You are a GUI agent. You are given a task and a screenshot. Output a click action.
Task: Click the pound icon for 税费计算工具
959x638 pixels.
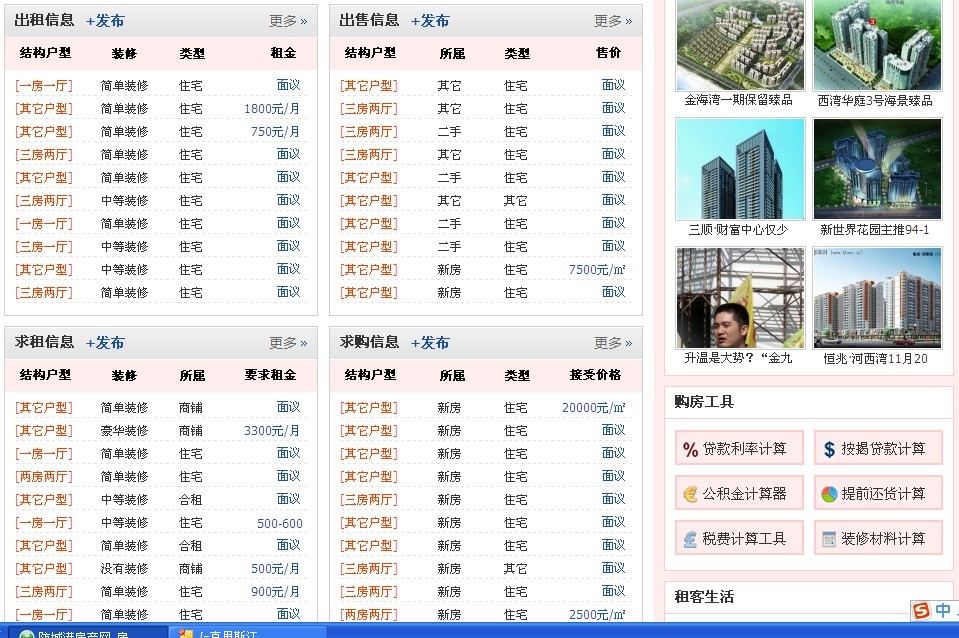coord(691,539)
